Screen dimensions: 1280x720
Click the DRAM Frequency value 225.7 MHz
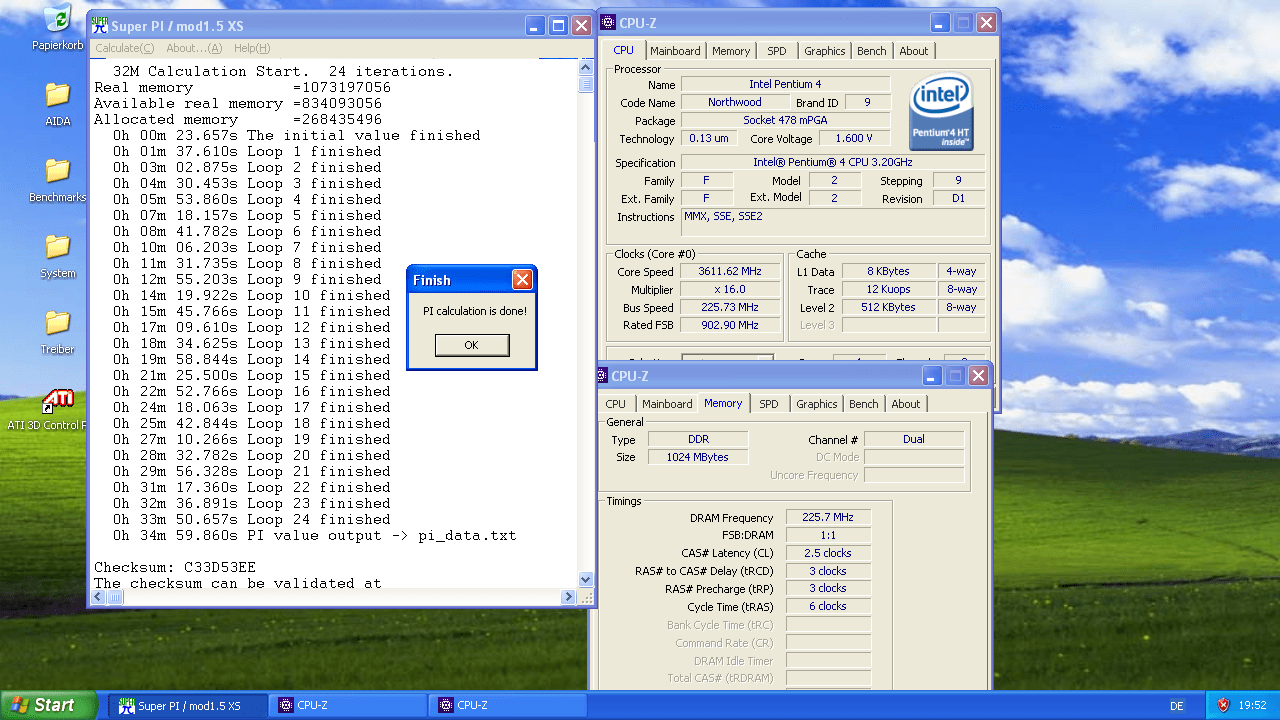(828, 518)
